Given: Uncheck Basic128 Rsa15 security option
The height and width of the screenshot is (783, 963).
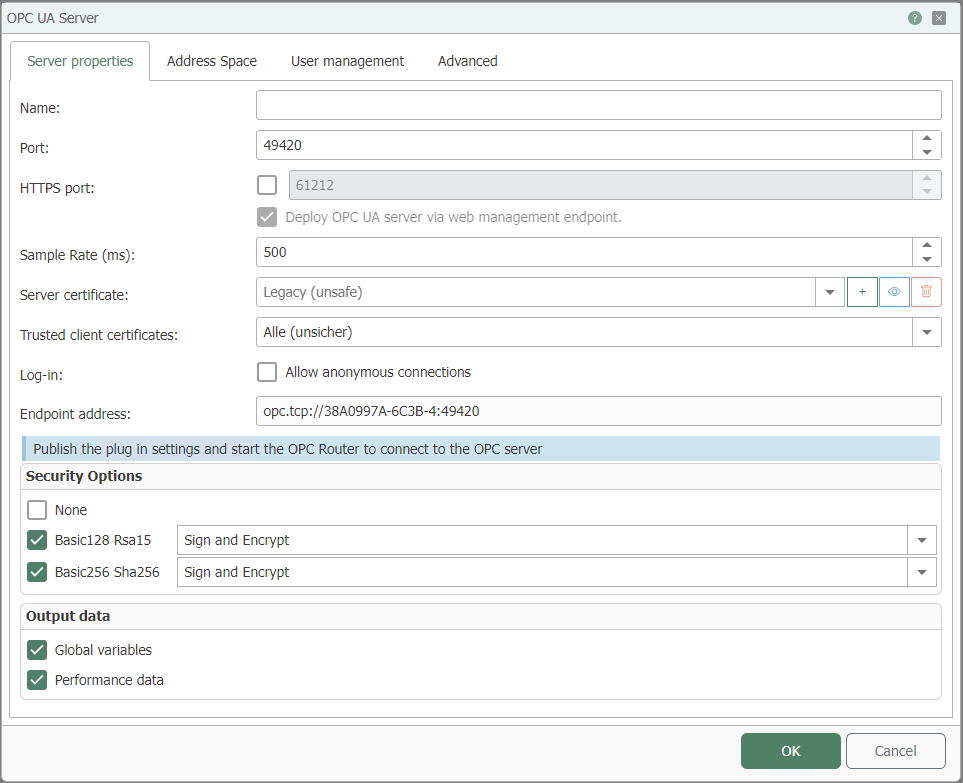Looking at the screenshot, I should click(37, 540).
